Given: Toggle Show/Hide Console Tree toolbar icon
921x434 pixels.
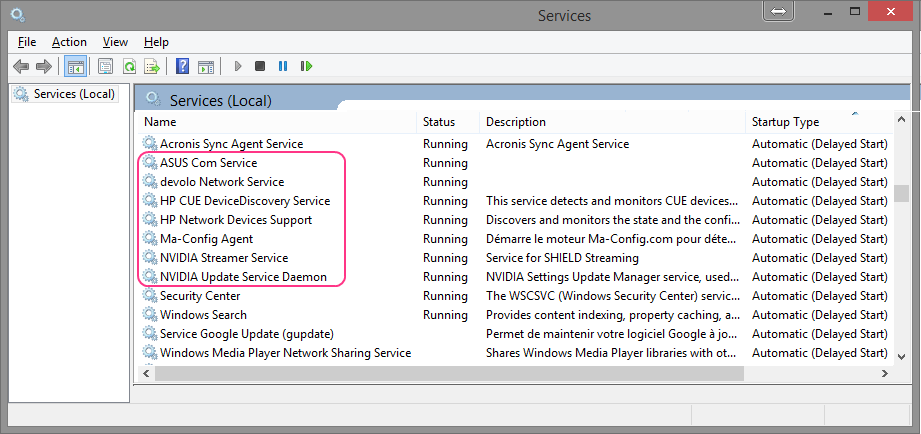Looking at the screenshot, I should pos(76,66).
